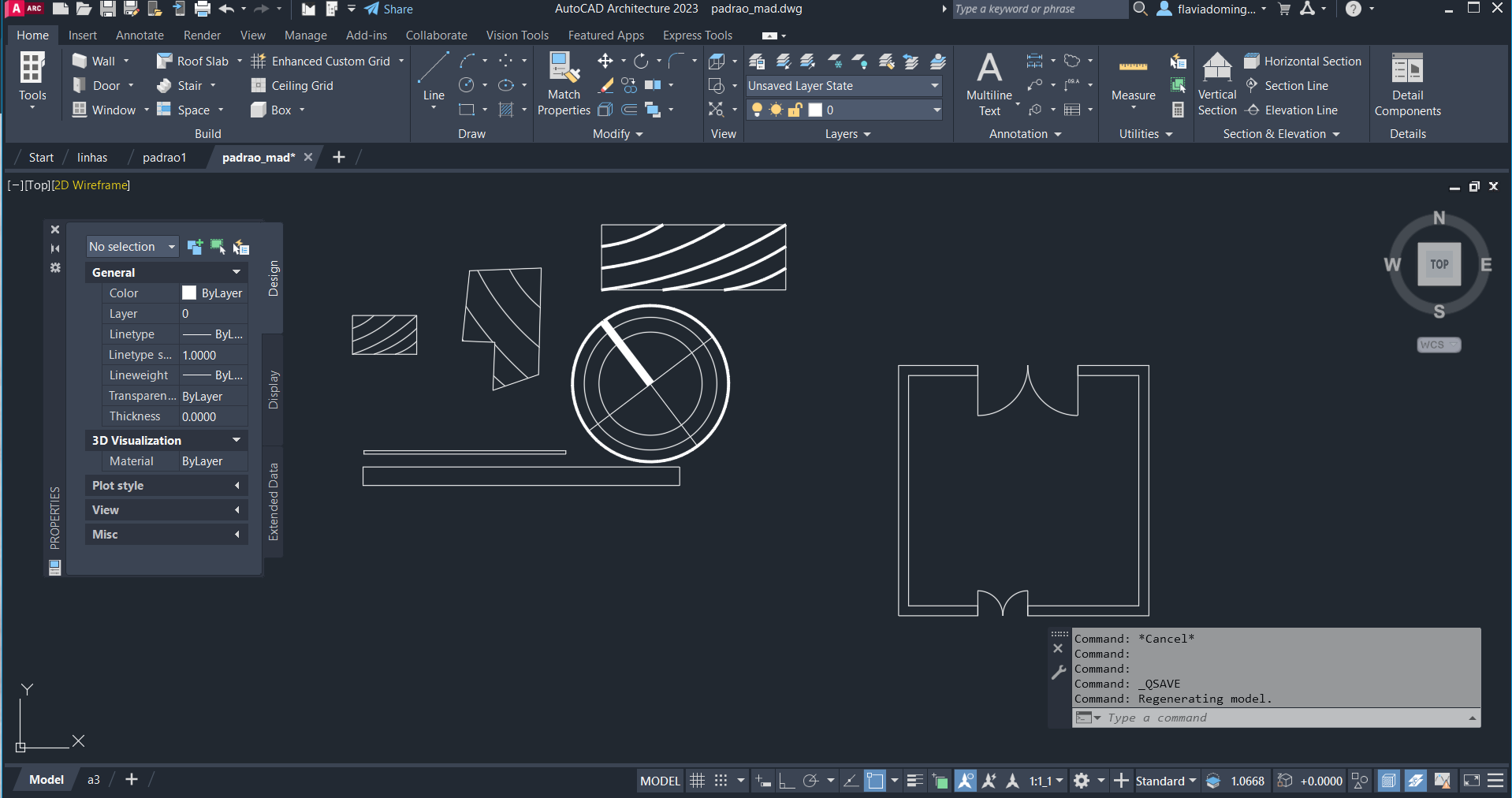The width and height of the screenshot is (1512, 798).
Task: Expand the Plot style section
Action: click(x=166, y=486)
